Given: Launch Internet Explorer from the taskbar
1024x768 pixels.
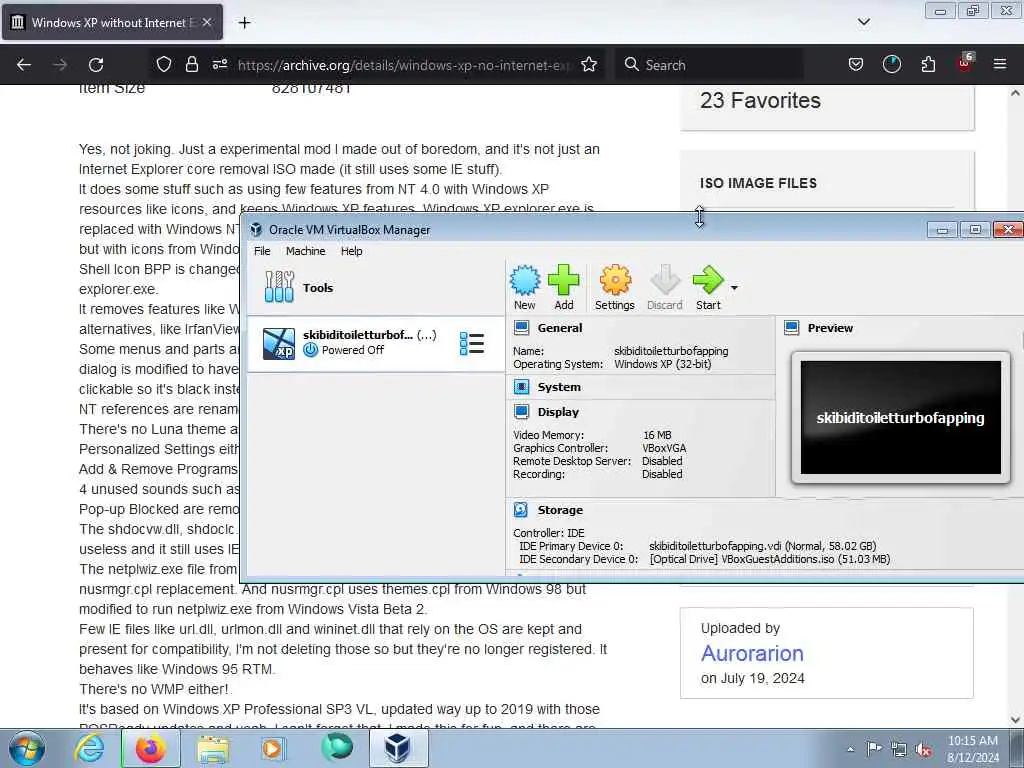Looking at the screenshot, I should (89, 748).
